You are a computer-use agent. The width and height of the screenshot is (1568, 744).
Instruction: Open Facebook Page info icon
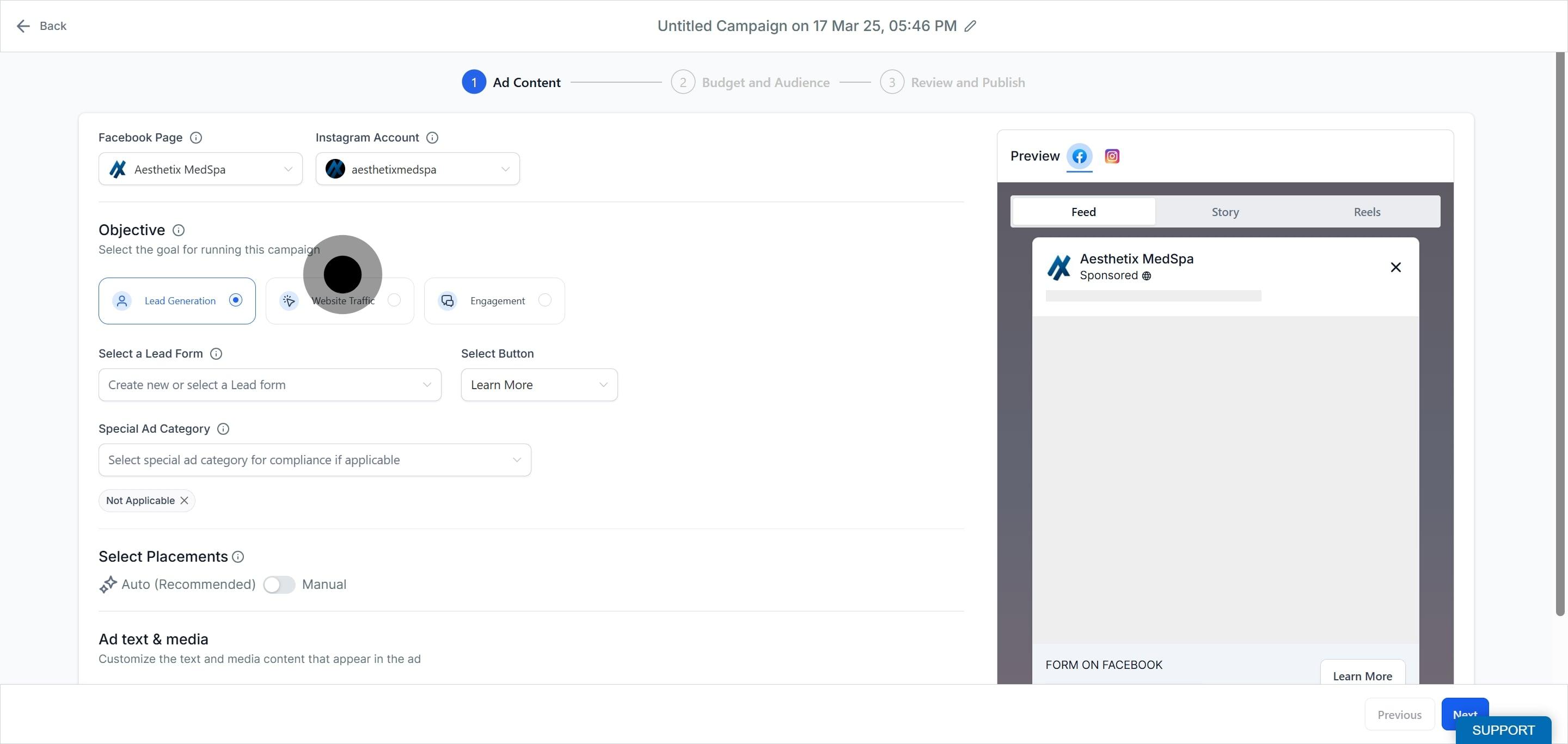pos(196,138)
